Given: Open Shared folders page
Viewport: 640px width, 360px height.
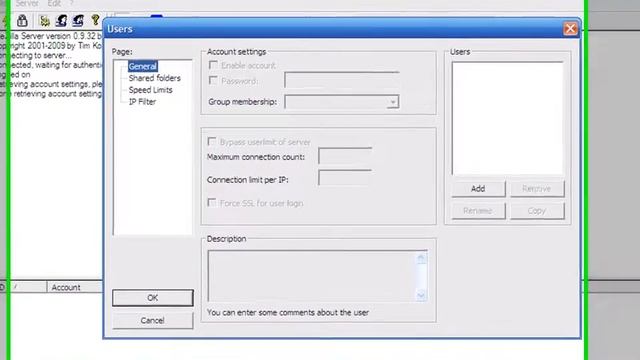Looking at the screenshot, I should point(154,78).
